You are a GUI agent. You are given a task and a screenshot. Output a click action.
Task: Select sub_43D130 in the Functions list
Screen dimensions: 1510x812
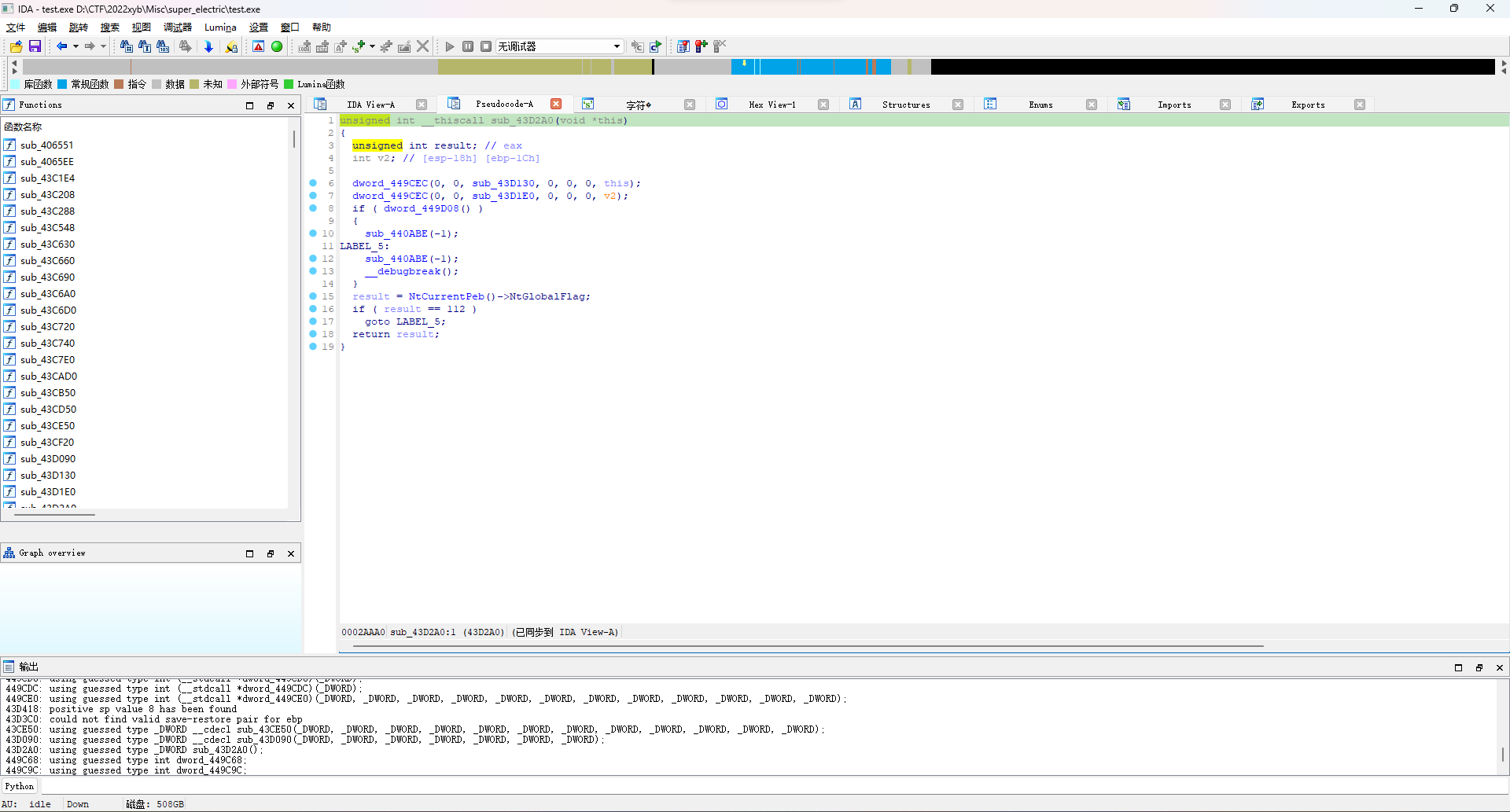point(47,475)
